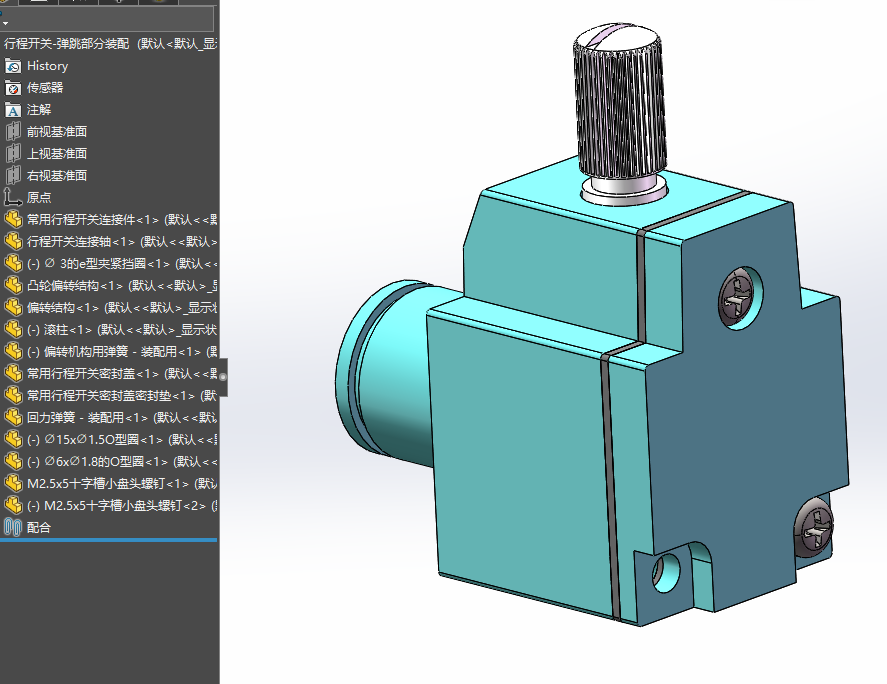Select the knurled knob in the 3D model
Viewport: 887px width, 684px height.
(619, 102)
